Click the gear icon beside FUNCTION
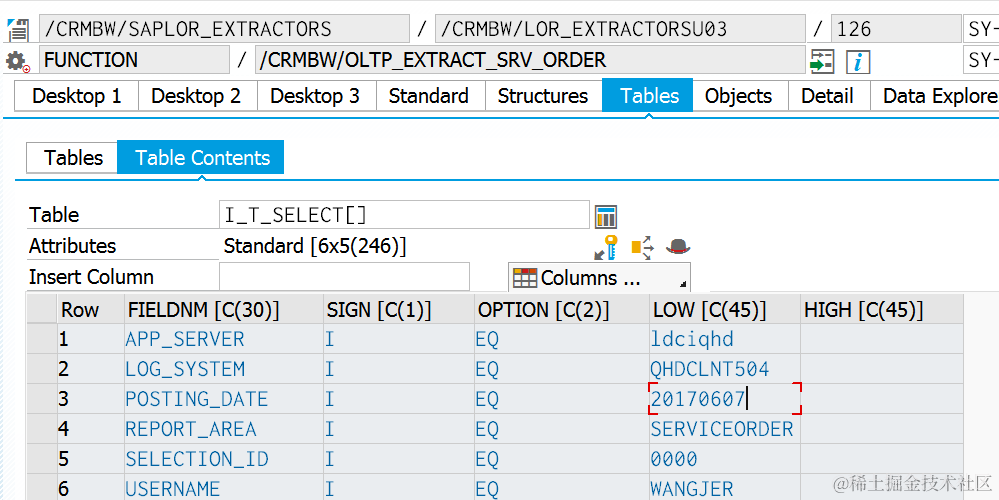 click(17, 61)
